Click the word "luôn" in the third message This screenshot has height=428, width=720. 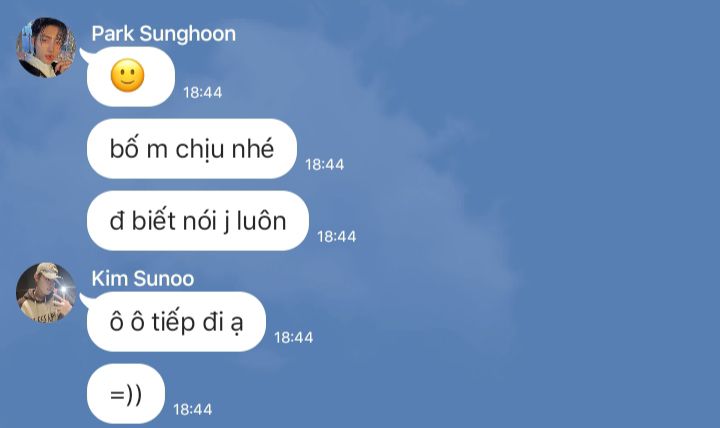tap(261, 221)
